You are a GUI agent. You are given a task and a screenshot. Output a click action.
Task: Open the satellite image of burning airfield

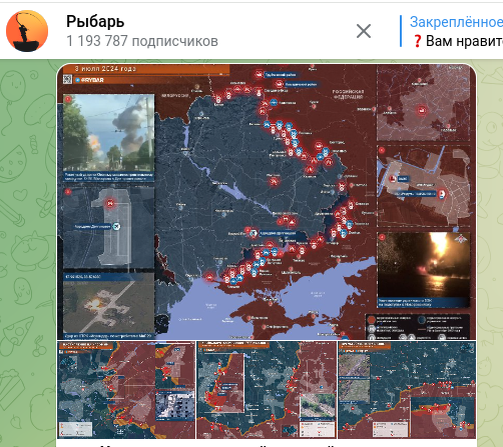click(109, 306)
